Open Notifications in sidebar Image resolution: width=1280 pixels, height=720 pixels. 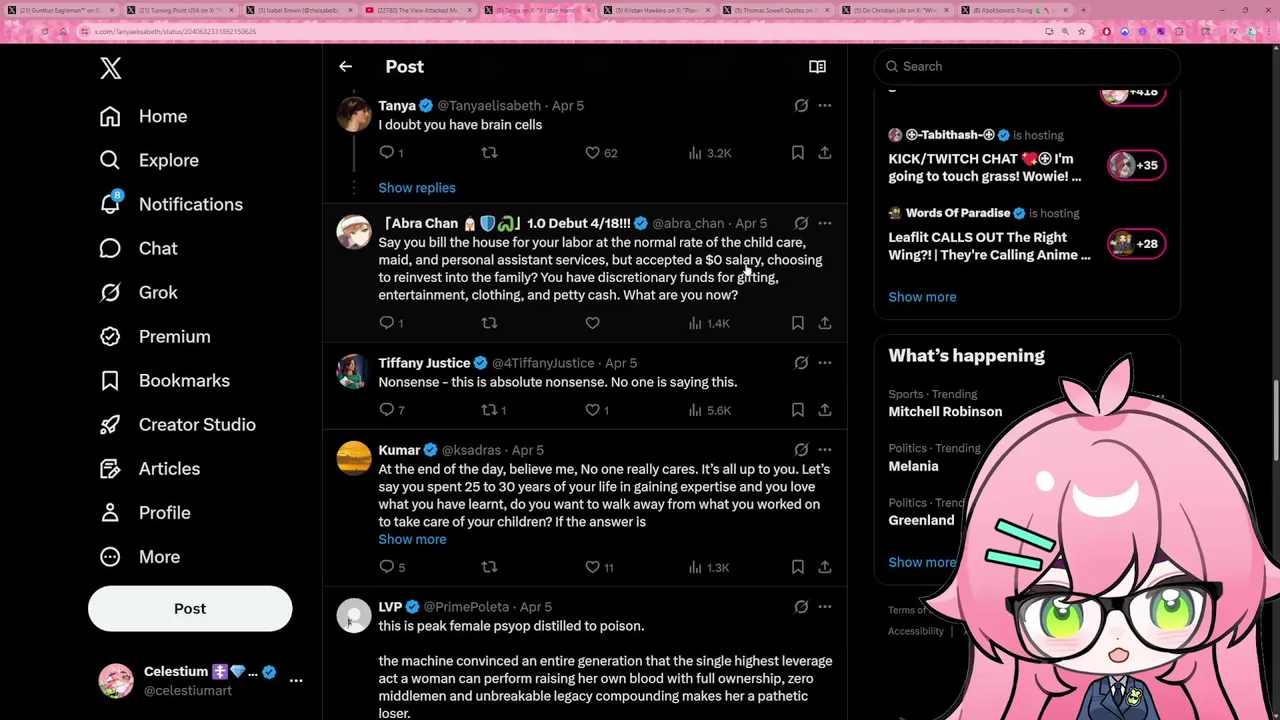click(x=171, y=204)
